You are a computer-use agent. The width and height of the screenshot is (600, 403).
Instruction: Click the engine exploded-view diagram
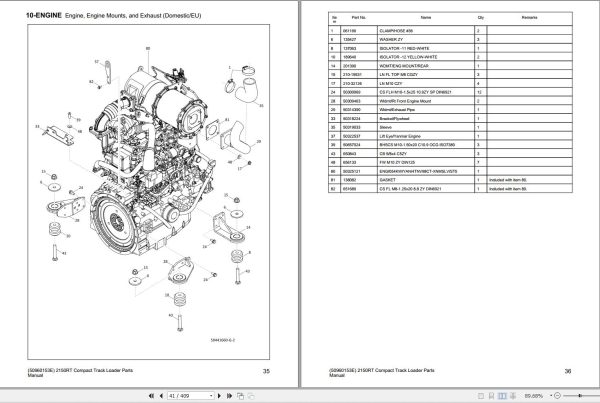tap(148, 192)
